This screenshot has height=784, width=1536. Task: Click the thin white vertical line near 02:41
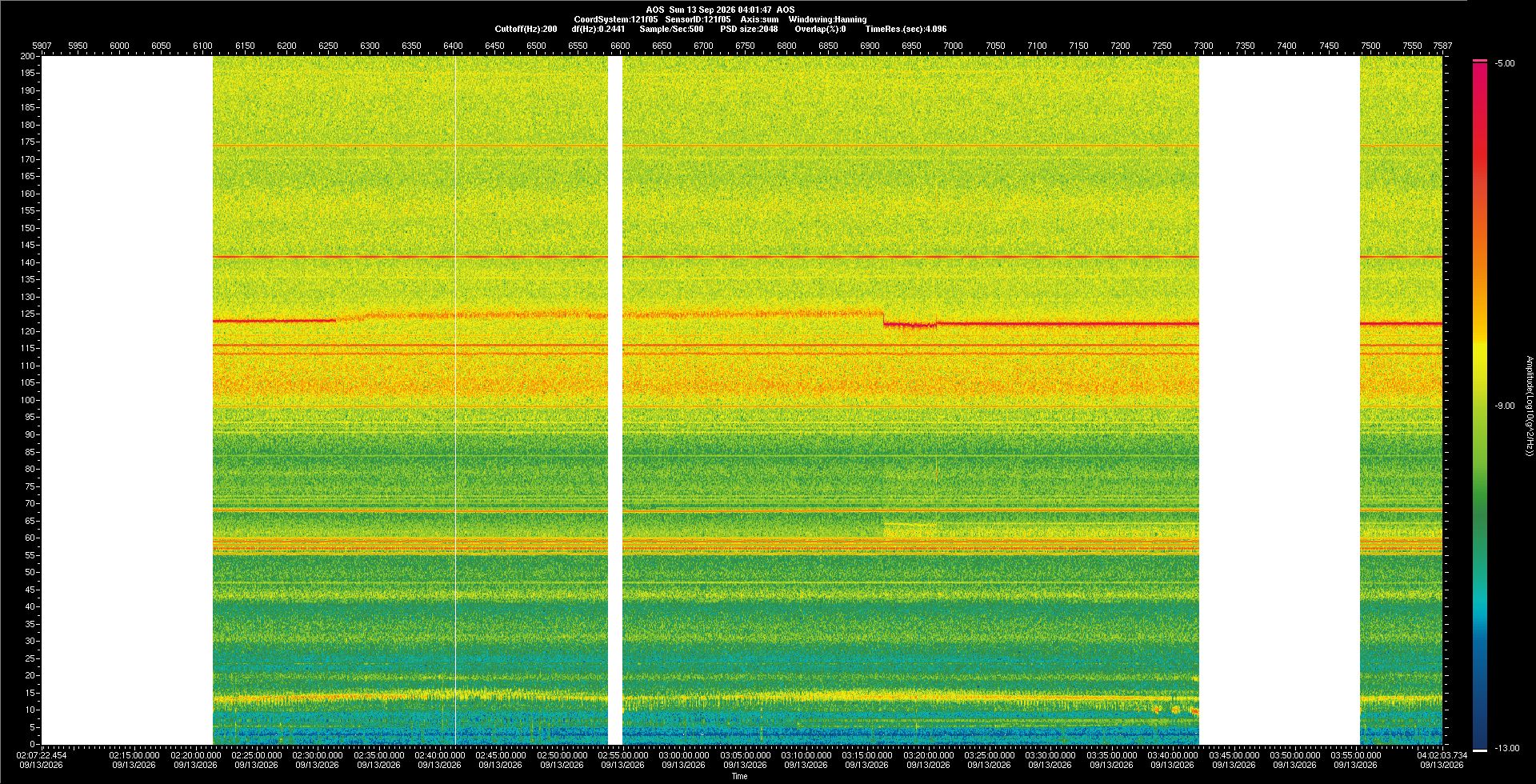point(455,400)
